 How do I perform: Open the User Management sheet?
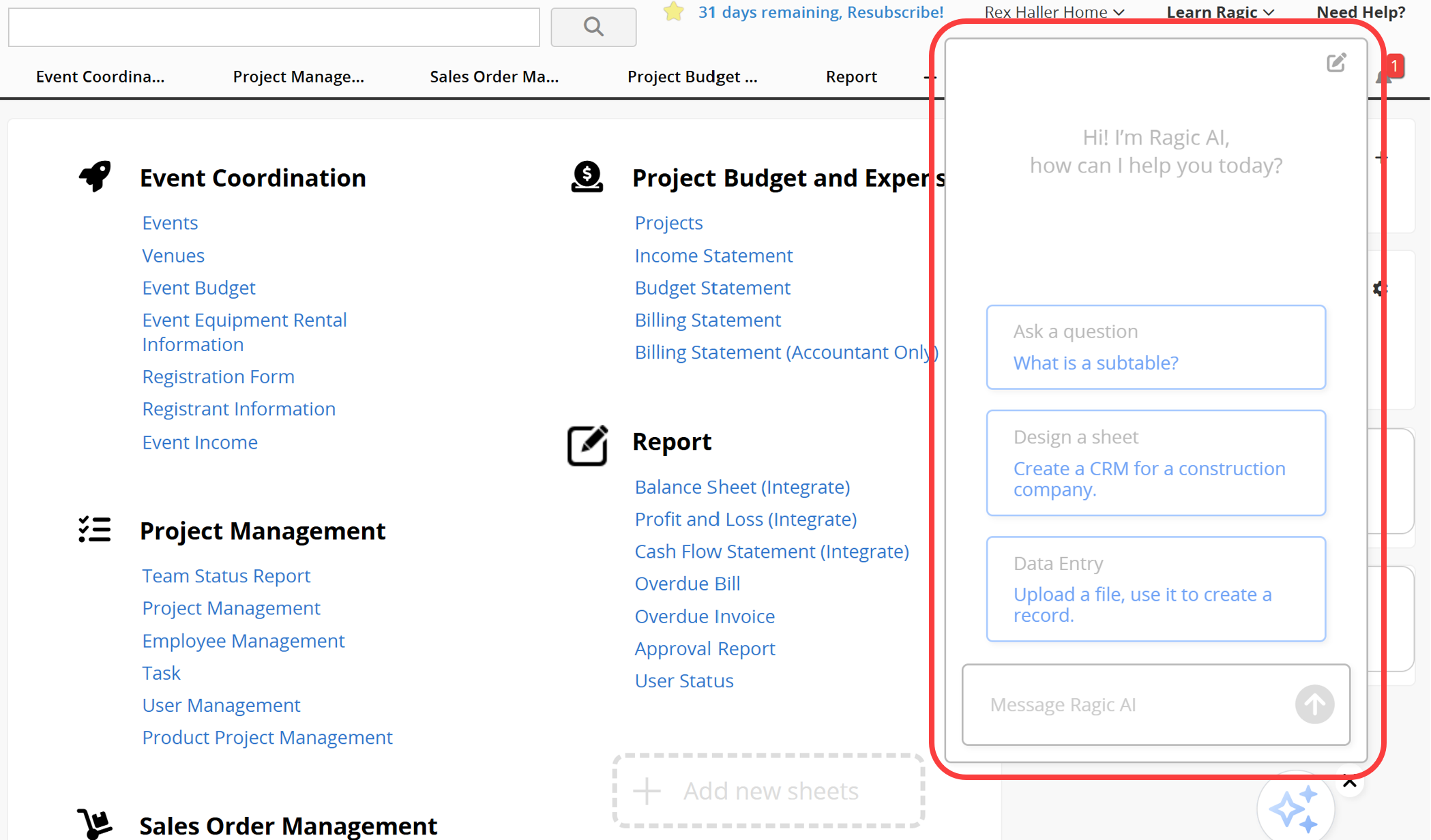pos(221,705)
